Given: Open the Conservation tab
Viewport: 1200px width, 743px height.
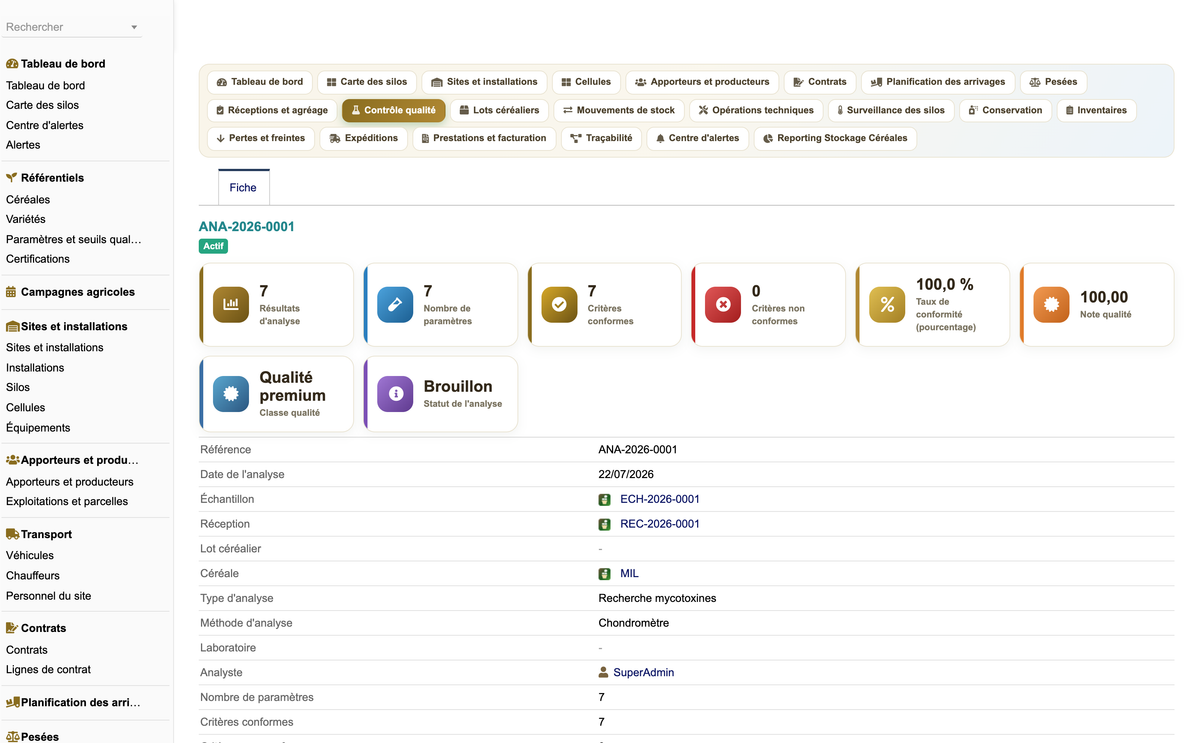Looking at the screenshot, I should 1006,110.
